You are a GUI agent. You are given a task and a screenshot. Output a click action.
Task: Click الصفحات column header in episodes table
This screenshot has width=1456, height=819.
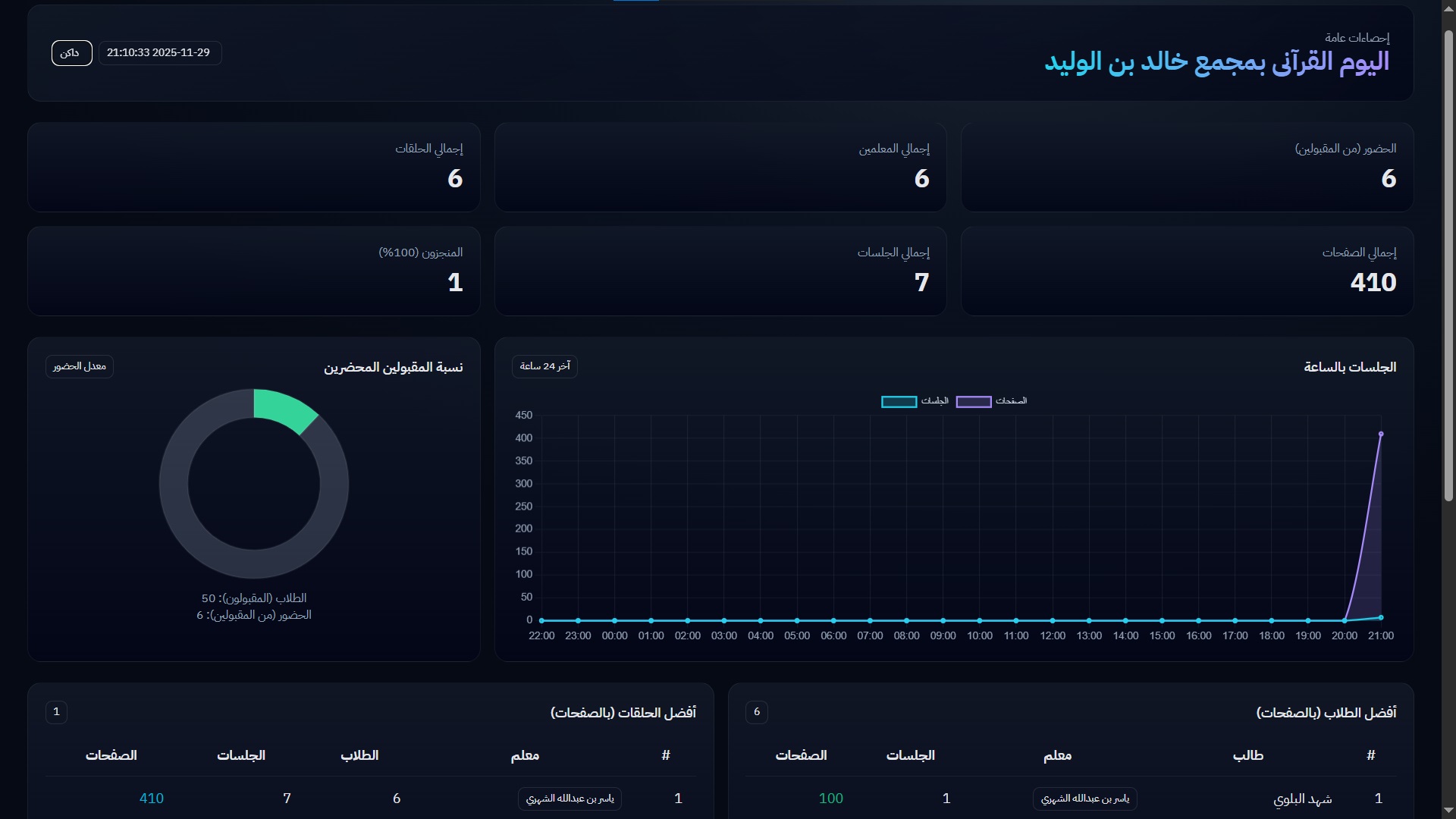(x=111, y=755)
